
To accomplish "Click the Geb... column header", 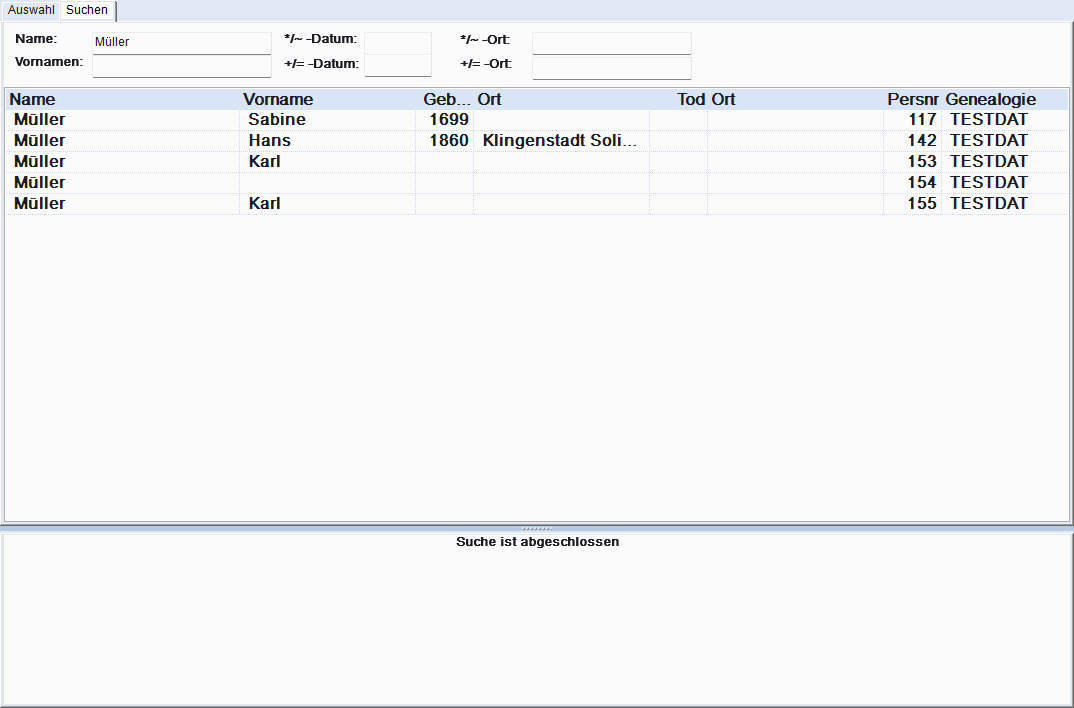I will [x=447, y=99].
